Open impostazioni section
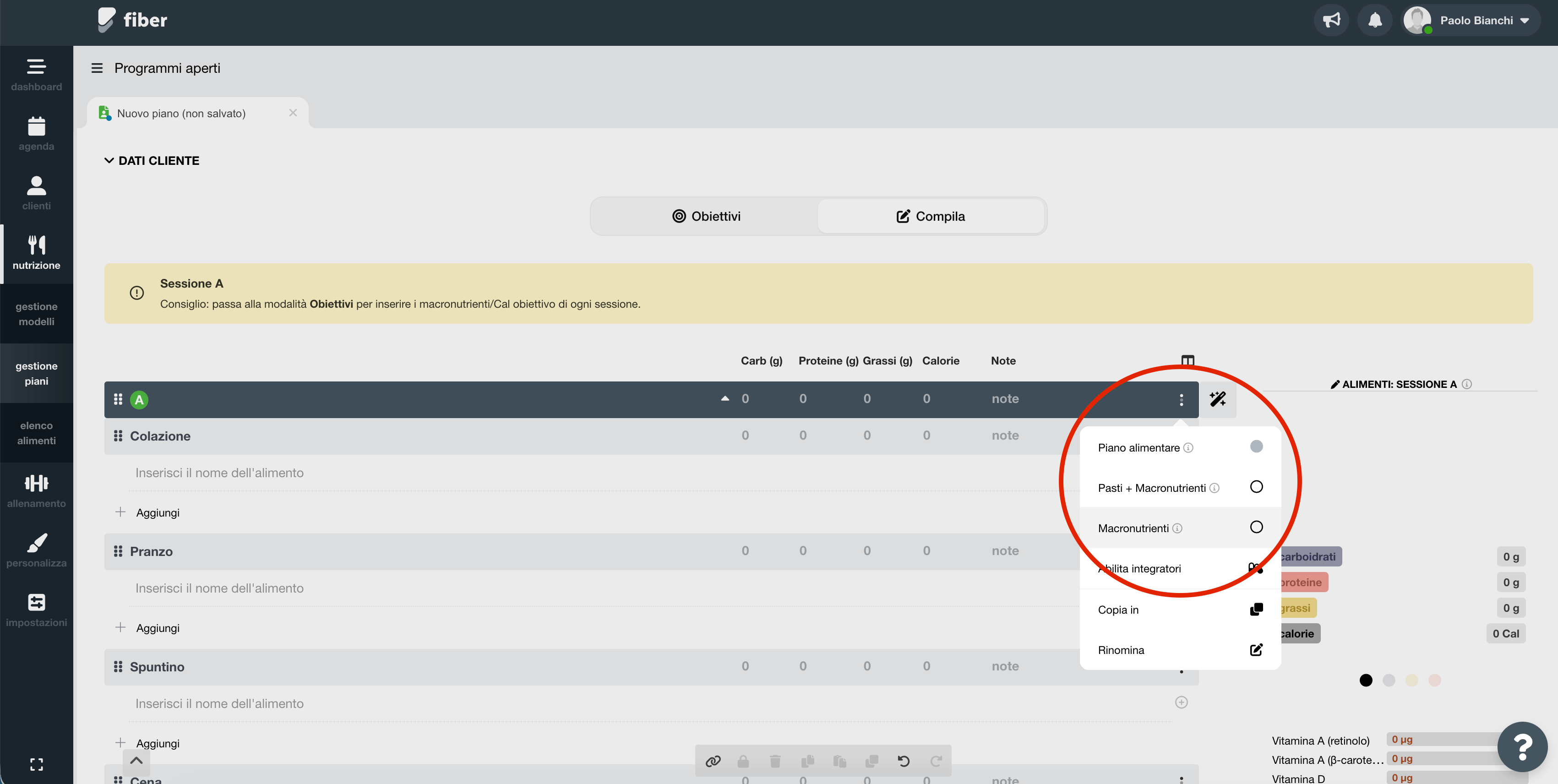The width and height of the screenshot is (1558, 784). [x=36, y=610]
